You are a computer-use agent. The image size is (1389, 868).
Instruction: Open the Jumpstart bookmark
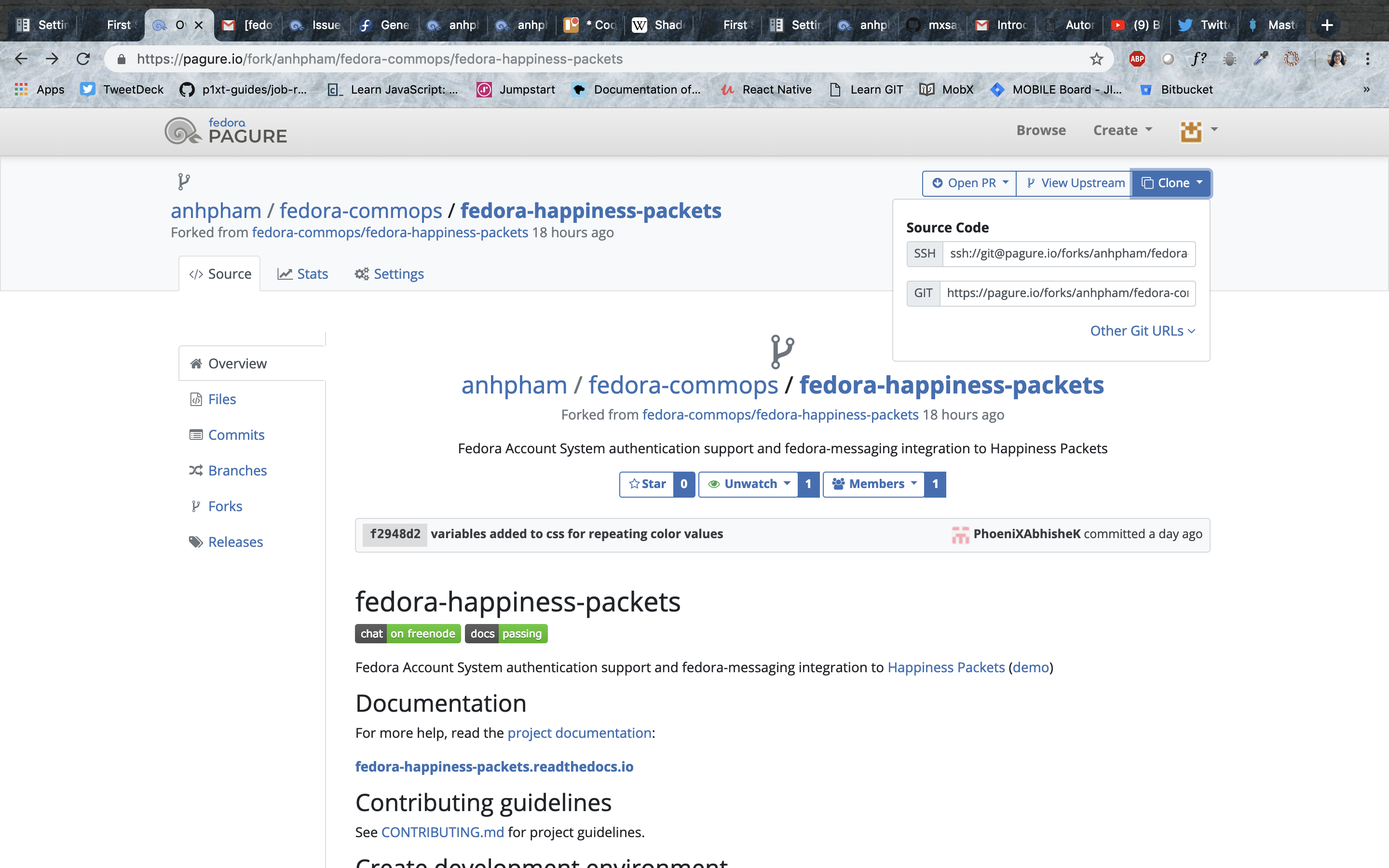click(516, 89)
